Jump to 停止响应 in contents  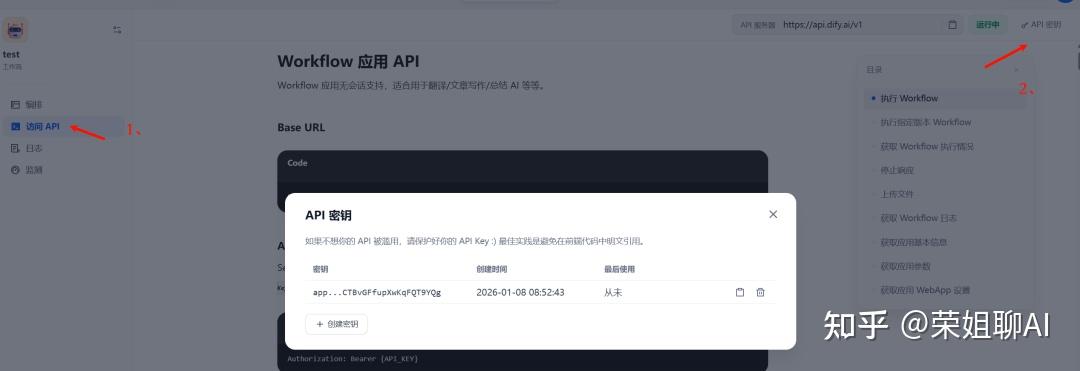897,170
